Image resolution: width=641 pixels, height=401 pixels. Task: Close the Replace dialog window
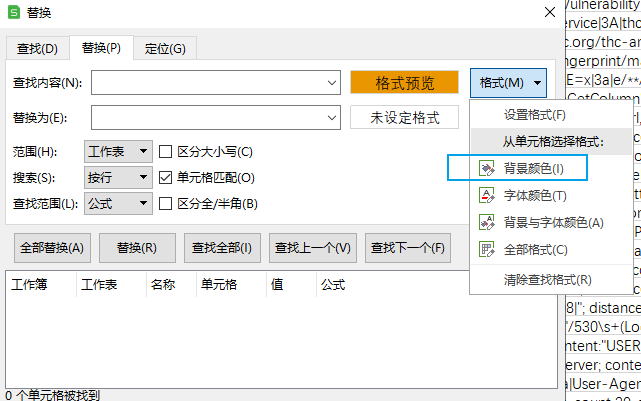[550, 12]
